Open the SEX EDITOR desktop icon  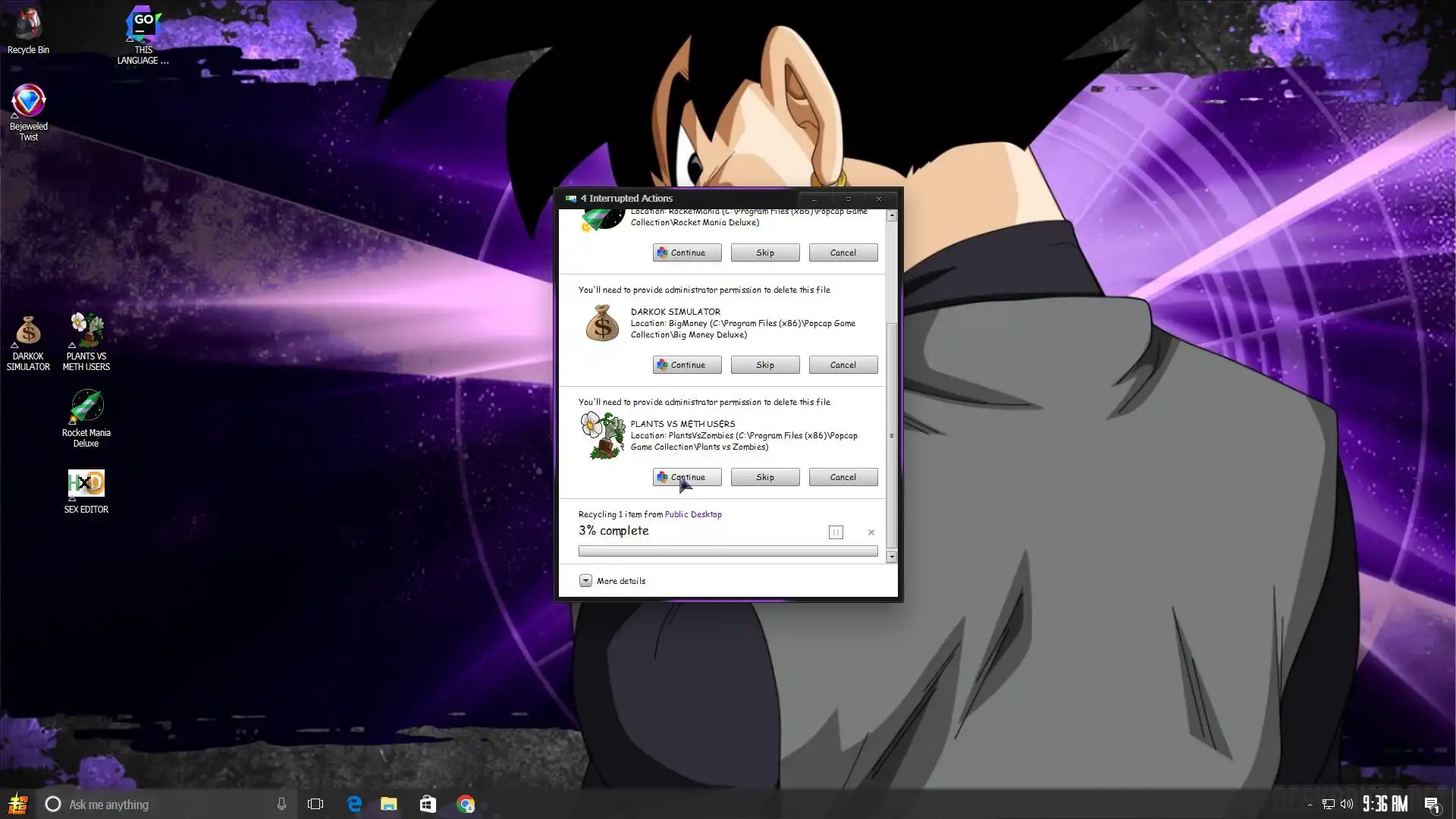pos(86,485)
